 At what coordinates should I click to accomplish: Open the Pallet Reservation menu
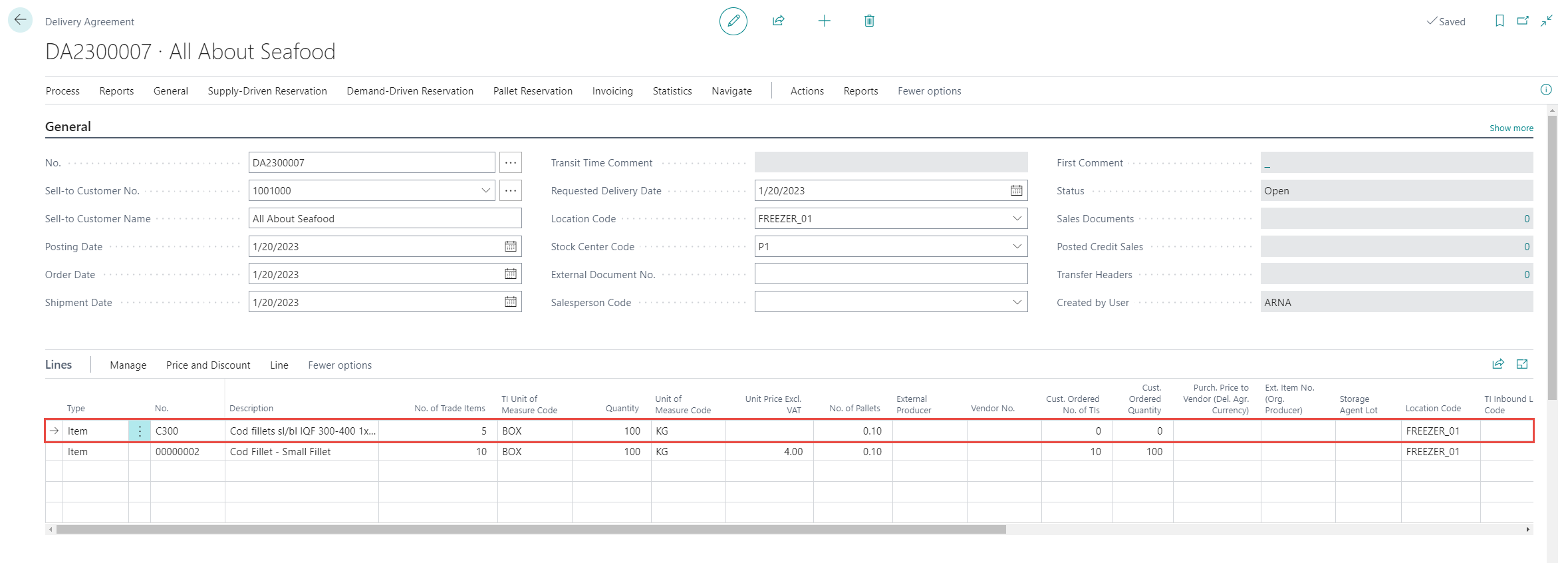(532, 91)
